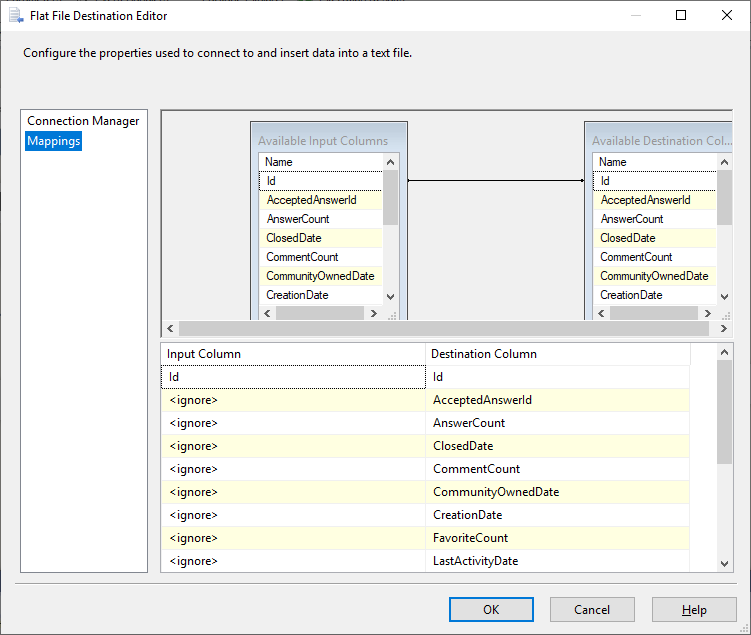Select AnswerCount in Available Input Columns
The width and height of the screenshot is (751, 635).
(298, 219)
